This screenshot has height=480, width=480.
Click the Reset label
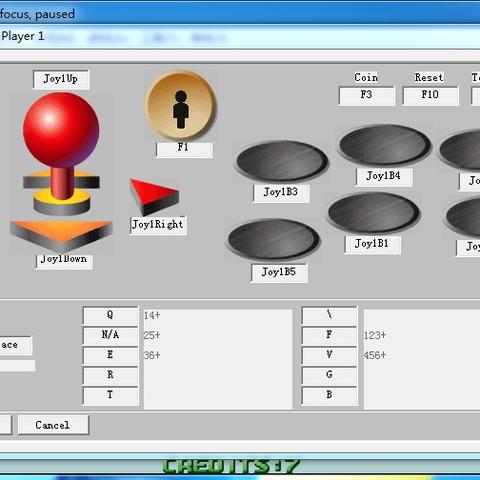tap(429, 77)
